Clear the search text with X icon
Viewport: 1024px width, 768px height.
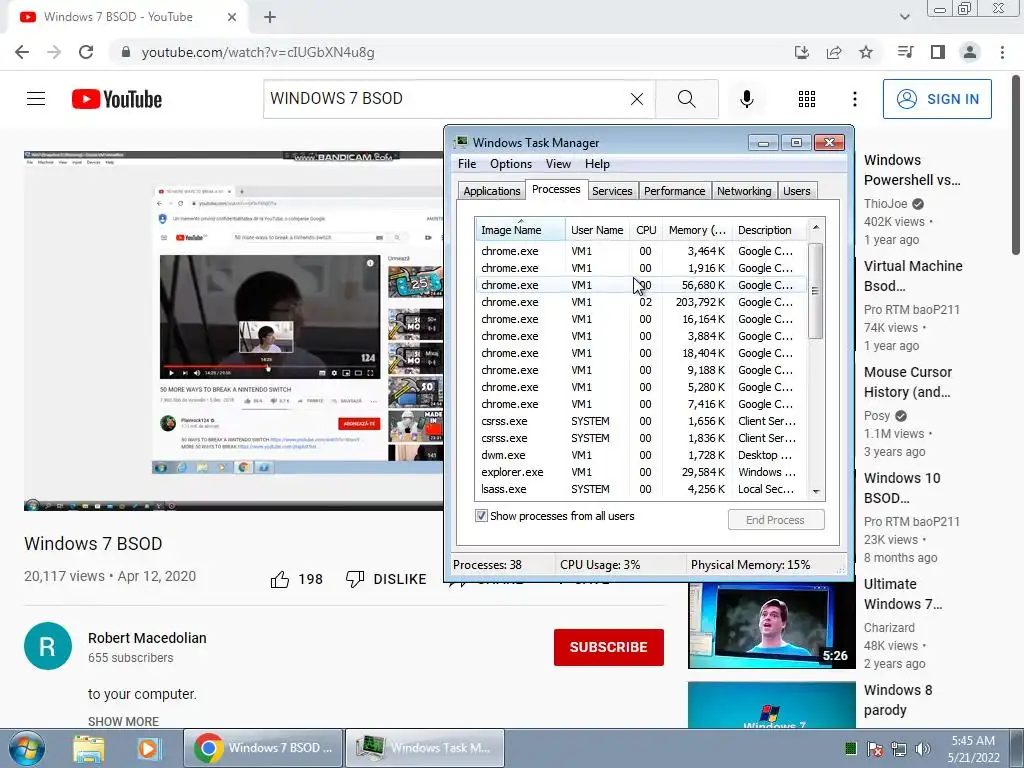(x=637, y=99)
